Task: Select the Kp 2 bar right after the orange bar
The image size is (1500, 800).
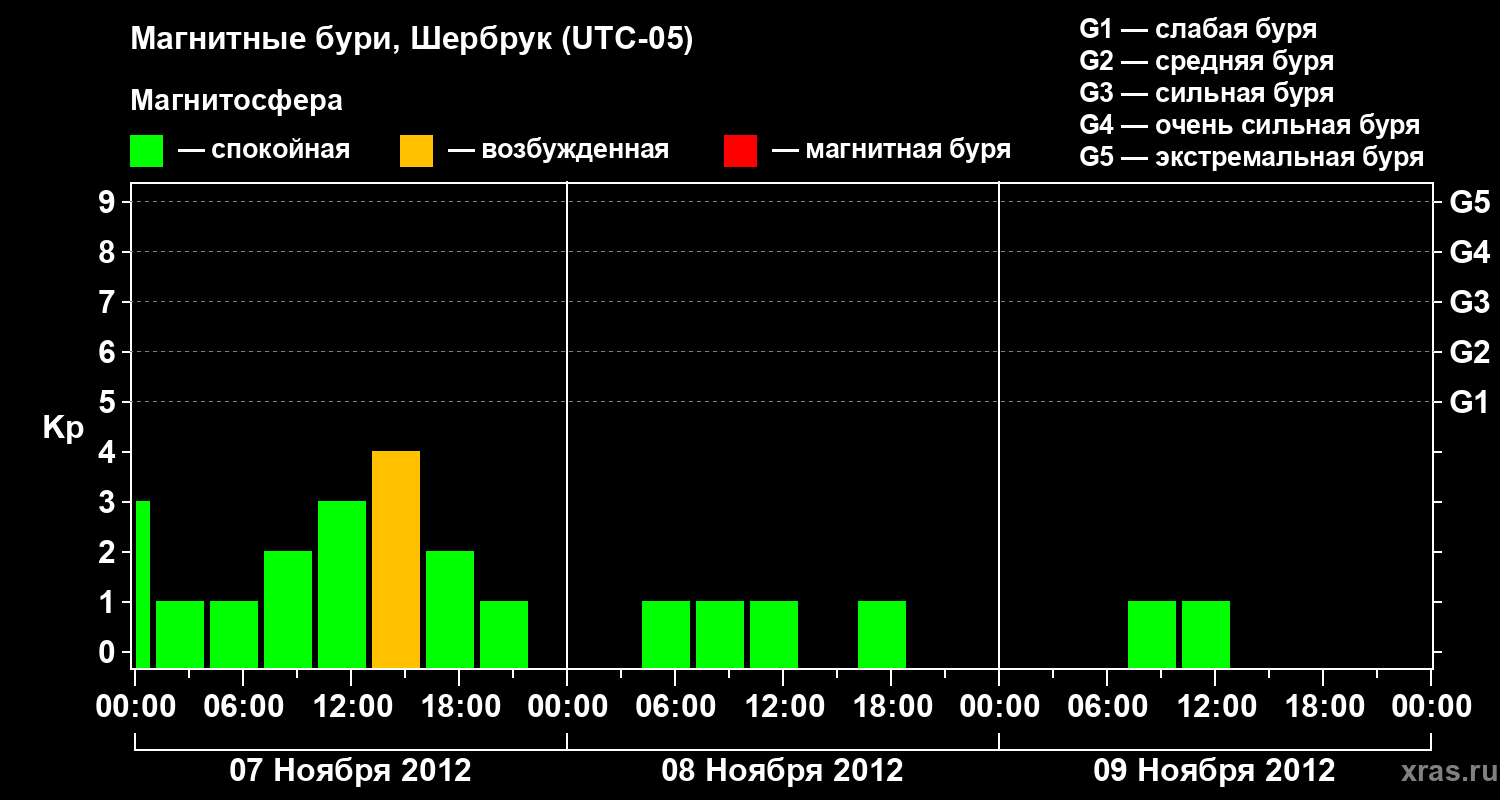Action: click(x=450, y=609)
